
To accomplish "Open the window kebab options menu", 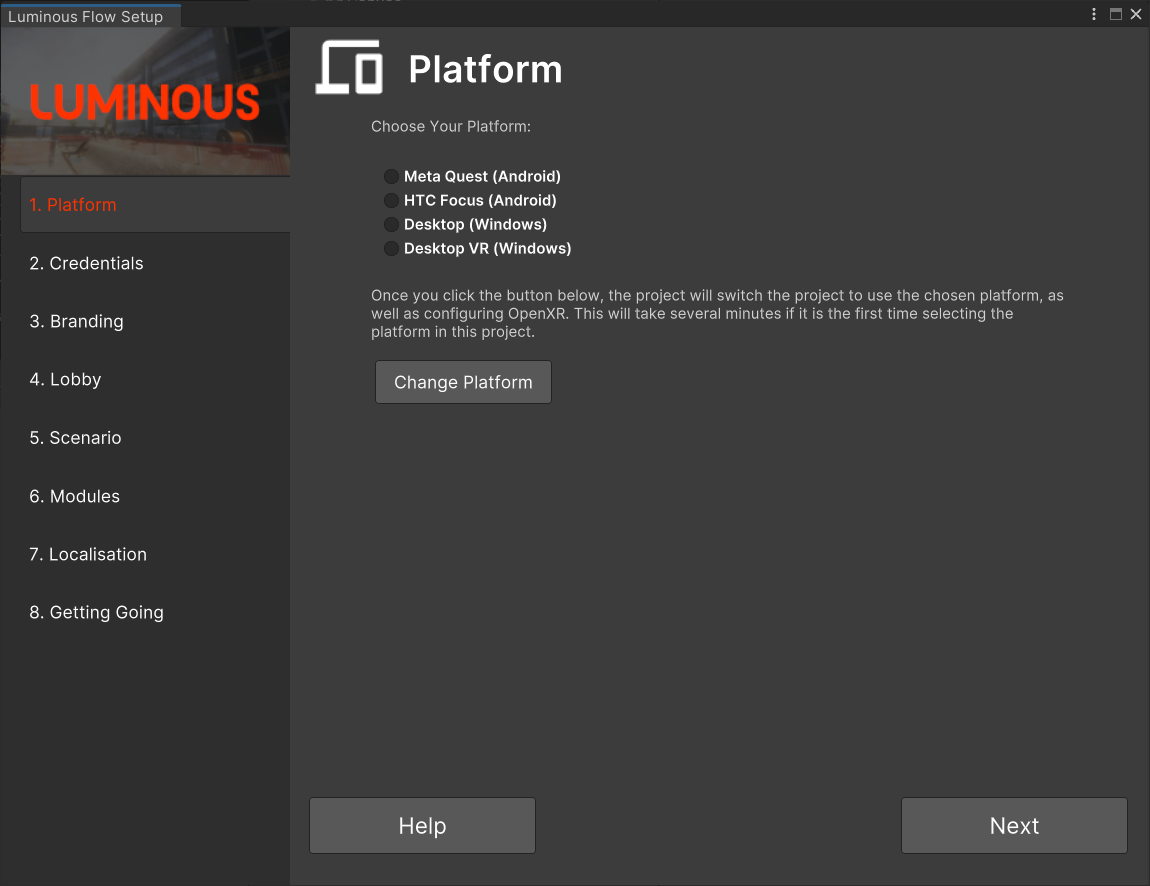I will click(x=1095, y=14).
